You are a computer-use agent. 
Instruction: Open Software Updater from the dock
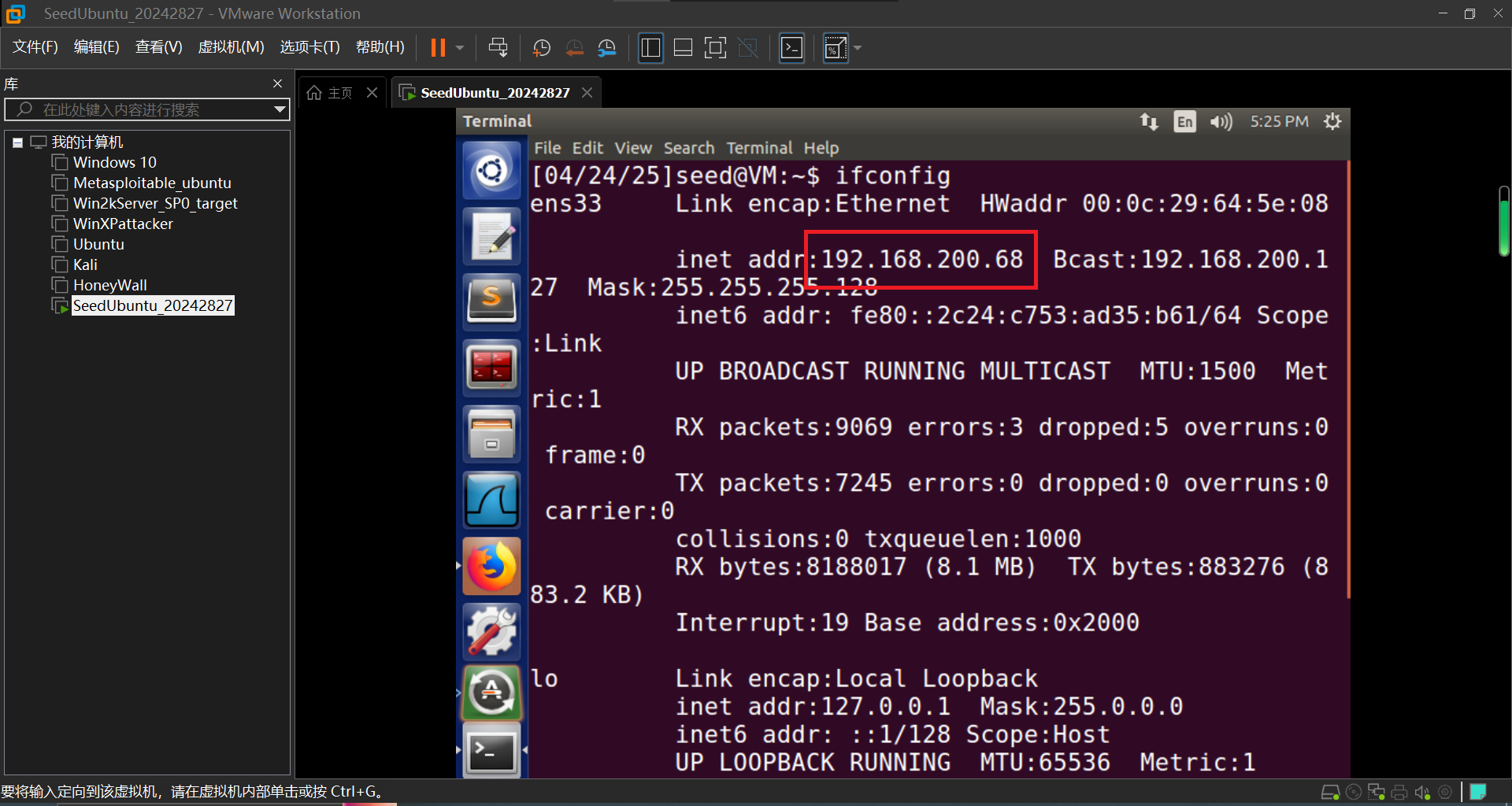pyautogui.click(x=491, y=693)
